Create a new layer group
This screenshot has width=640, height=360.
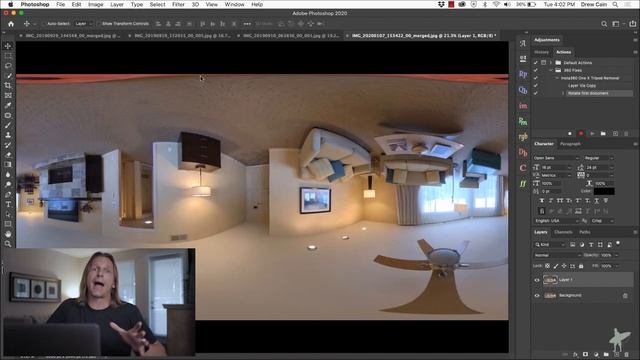tap(606, 355)
